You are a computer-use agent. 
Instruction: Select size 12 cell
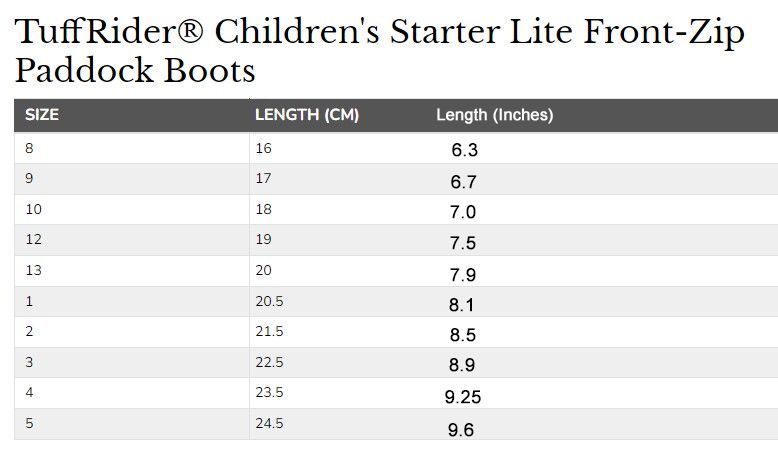(x=33, y=240)
